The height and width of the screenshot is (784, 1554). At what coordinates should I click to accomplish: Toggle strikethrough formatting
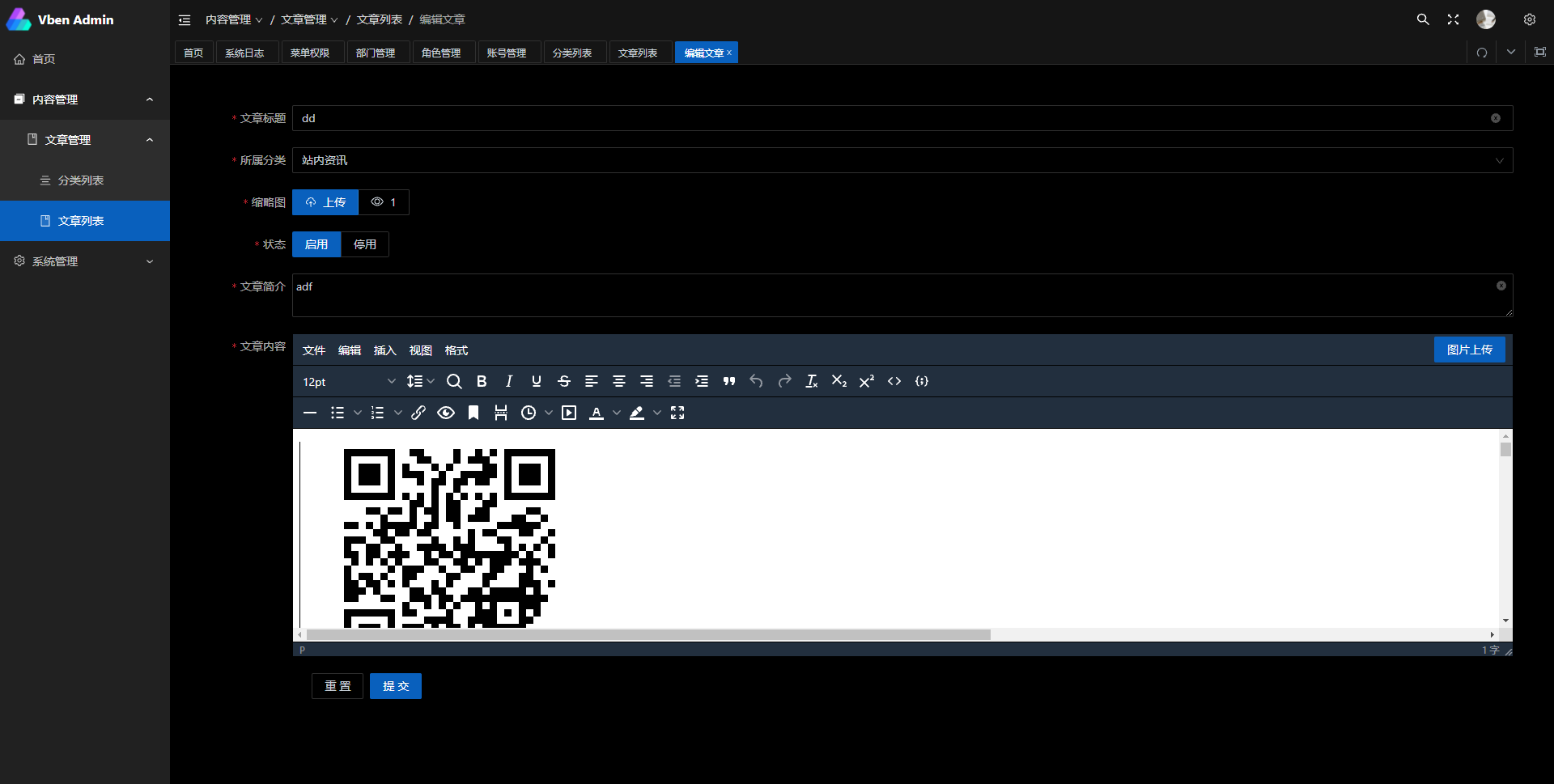pyautogui.click(x=564, y=381)
